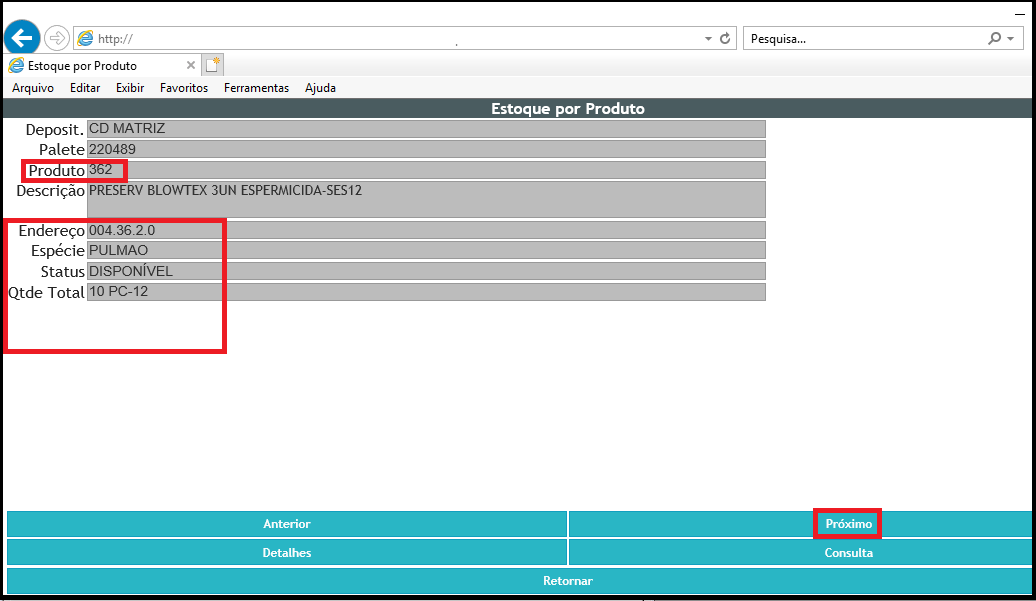
Task: Click the Estoque por Produto page header
Action: (x=568, y=108)
